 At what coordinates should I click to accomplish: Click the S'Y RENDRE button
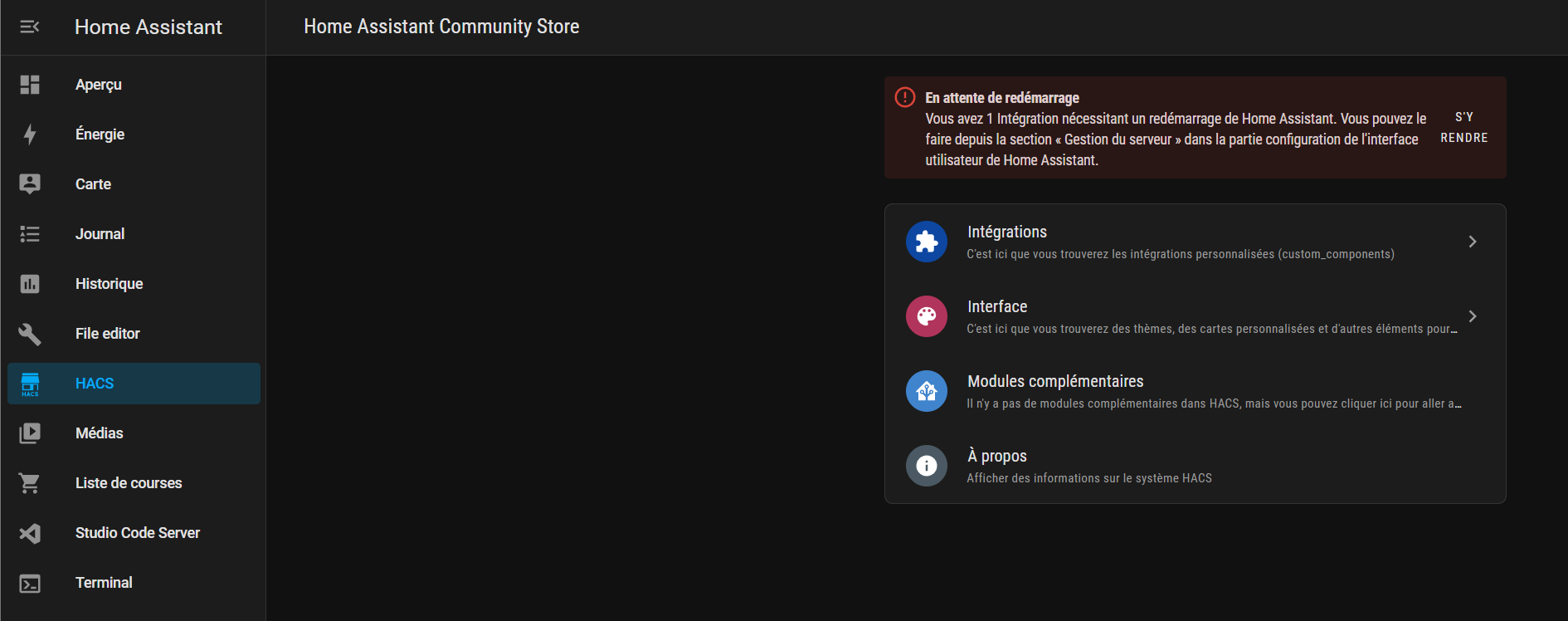click(1464, 127)
